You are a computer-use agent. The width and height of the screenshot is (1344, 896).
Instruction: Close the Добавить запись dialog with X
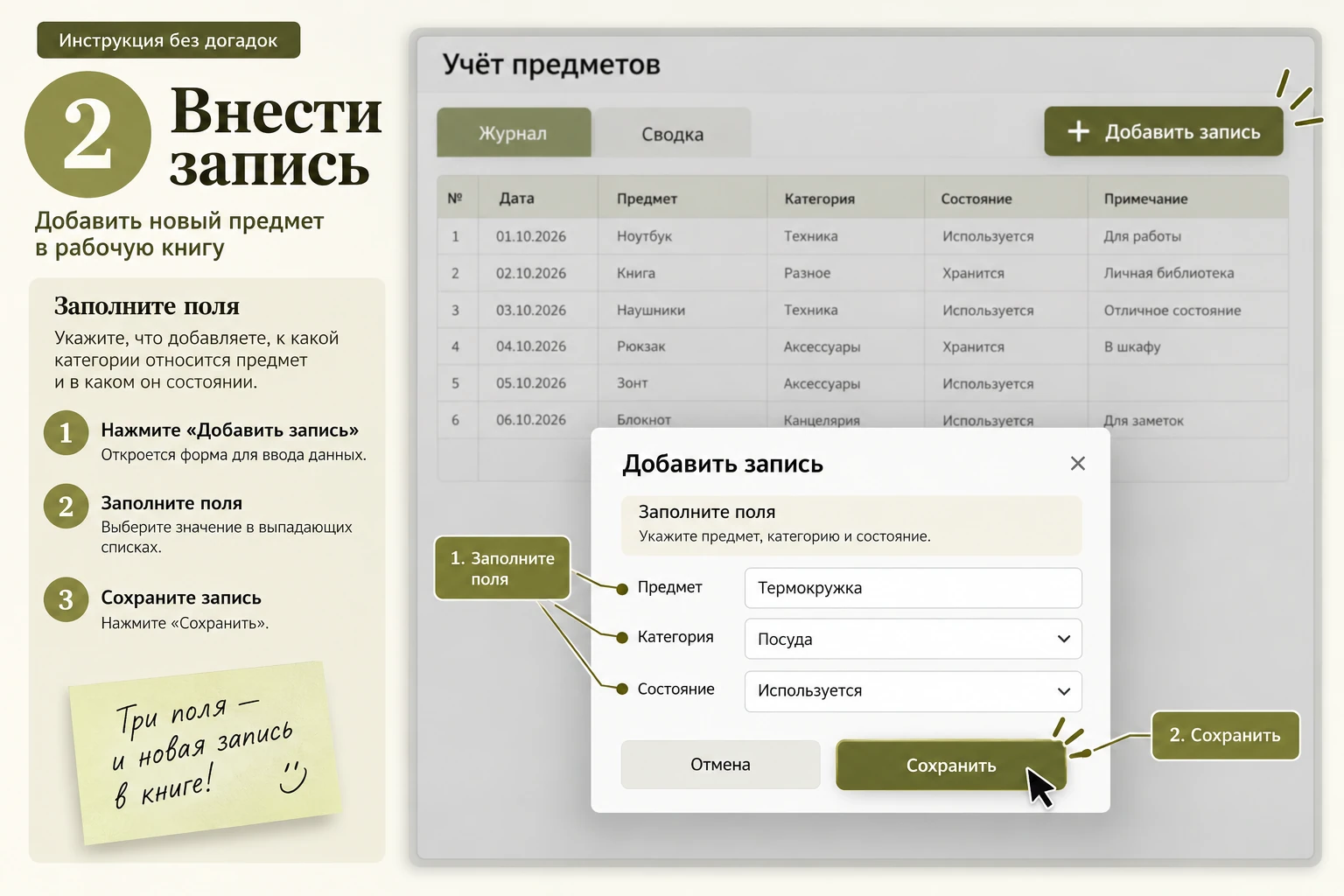pos(1078,463)
